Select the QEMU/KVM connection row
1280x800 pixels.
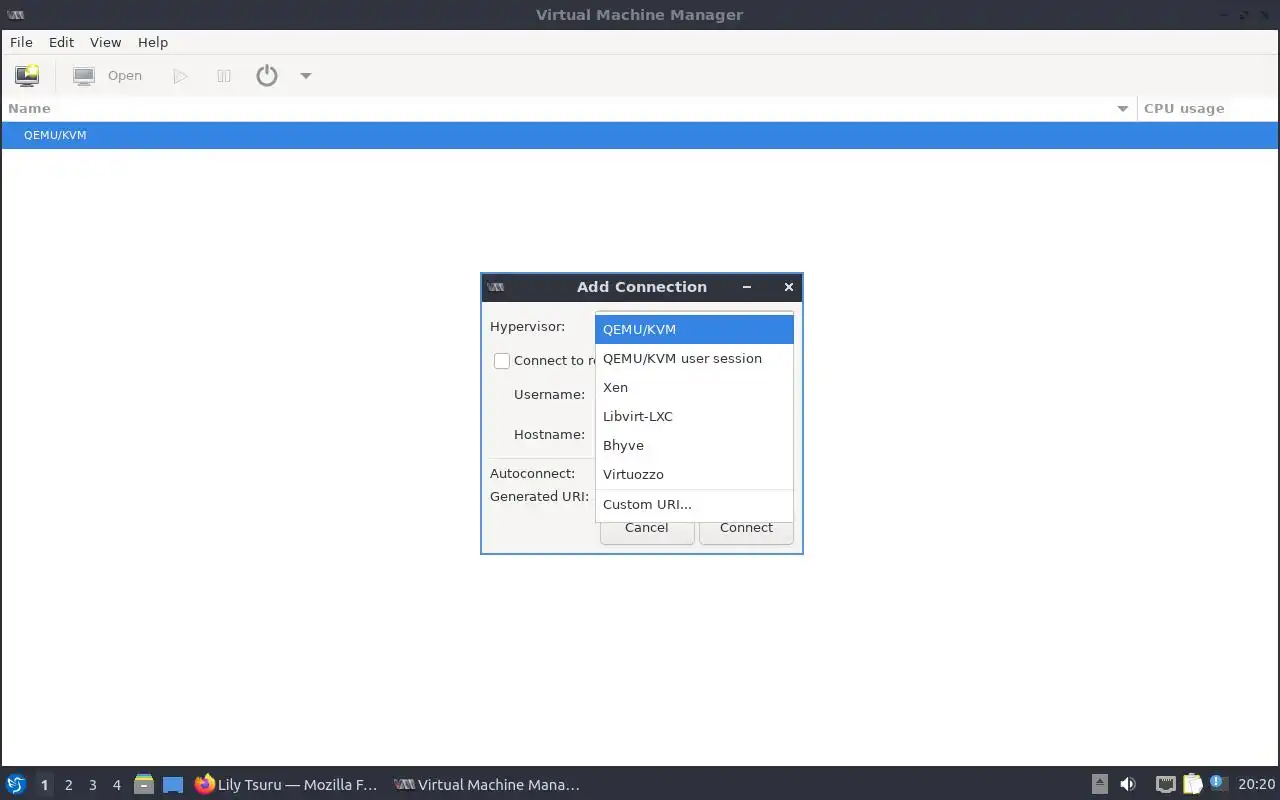pos(640,135)
